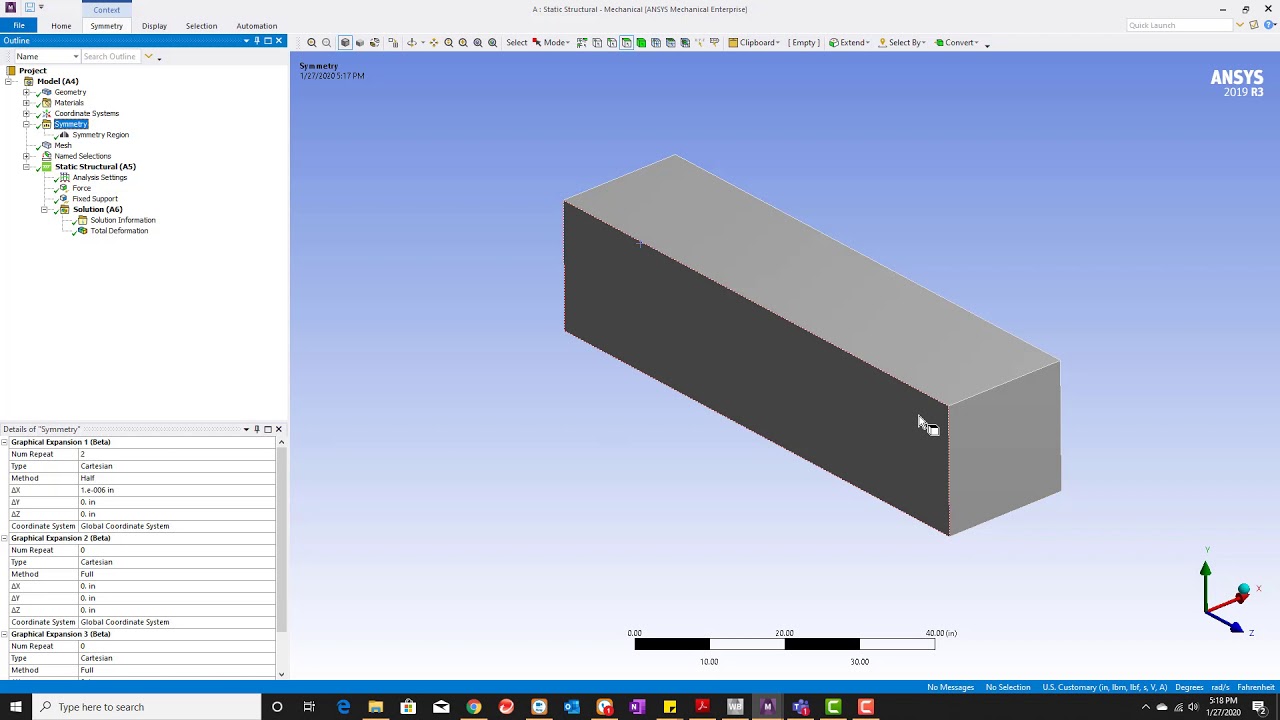Screen dimensions: 1280x720
Task: Select the Total Deformation result item
Action: click(x=119, y=231)
